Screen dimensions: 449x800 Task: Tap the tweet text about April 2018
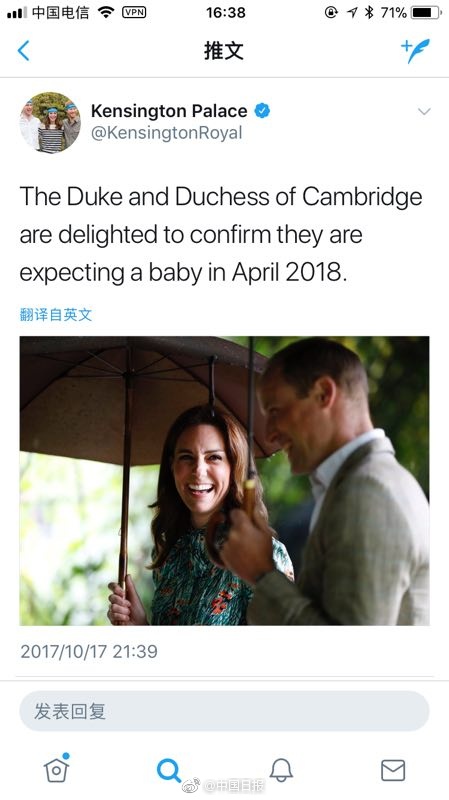click(221, 235)
